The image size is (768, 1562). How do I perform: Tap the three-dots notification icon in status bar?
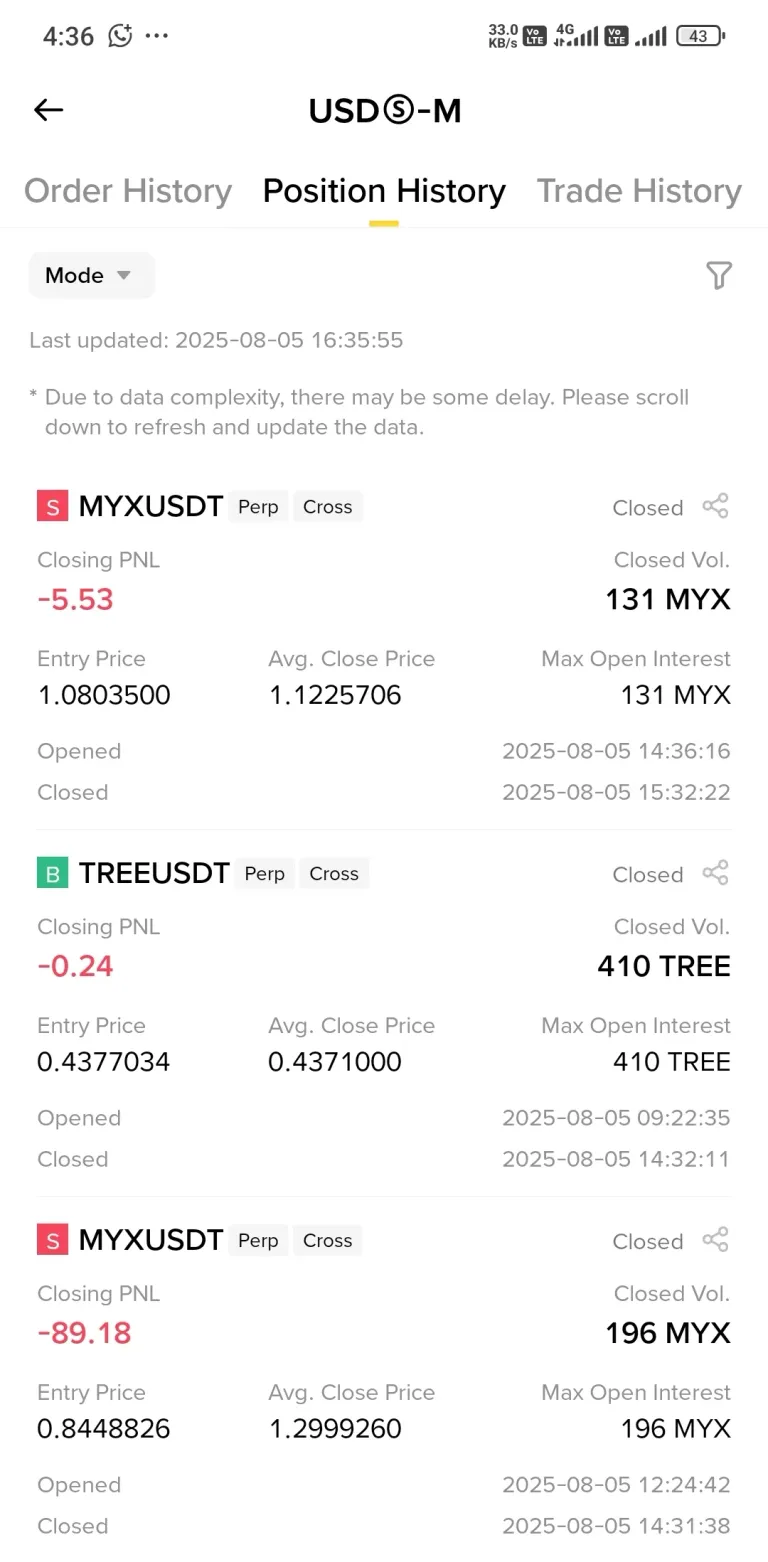point(157,36)
